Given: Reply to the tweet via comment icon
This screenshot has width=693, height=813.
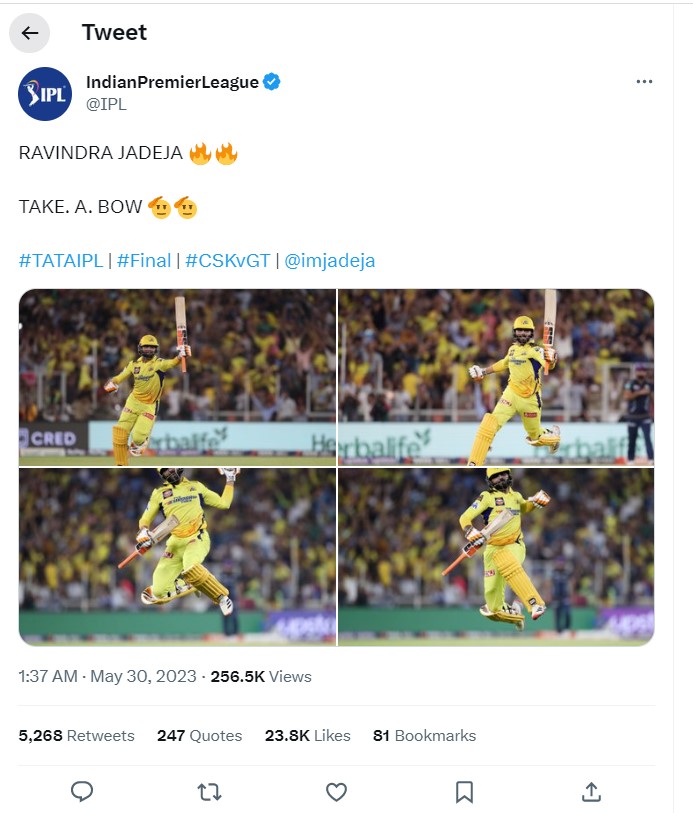Looking at the screenshot, I should tap(82, 792).
